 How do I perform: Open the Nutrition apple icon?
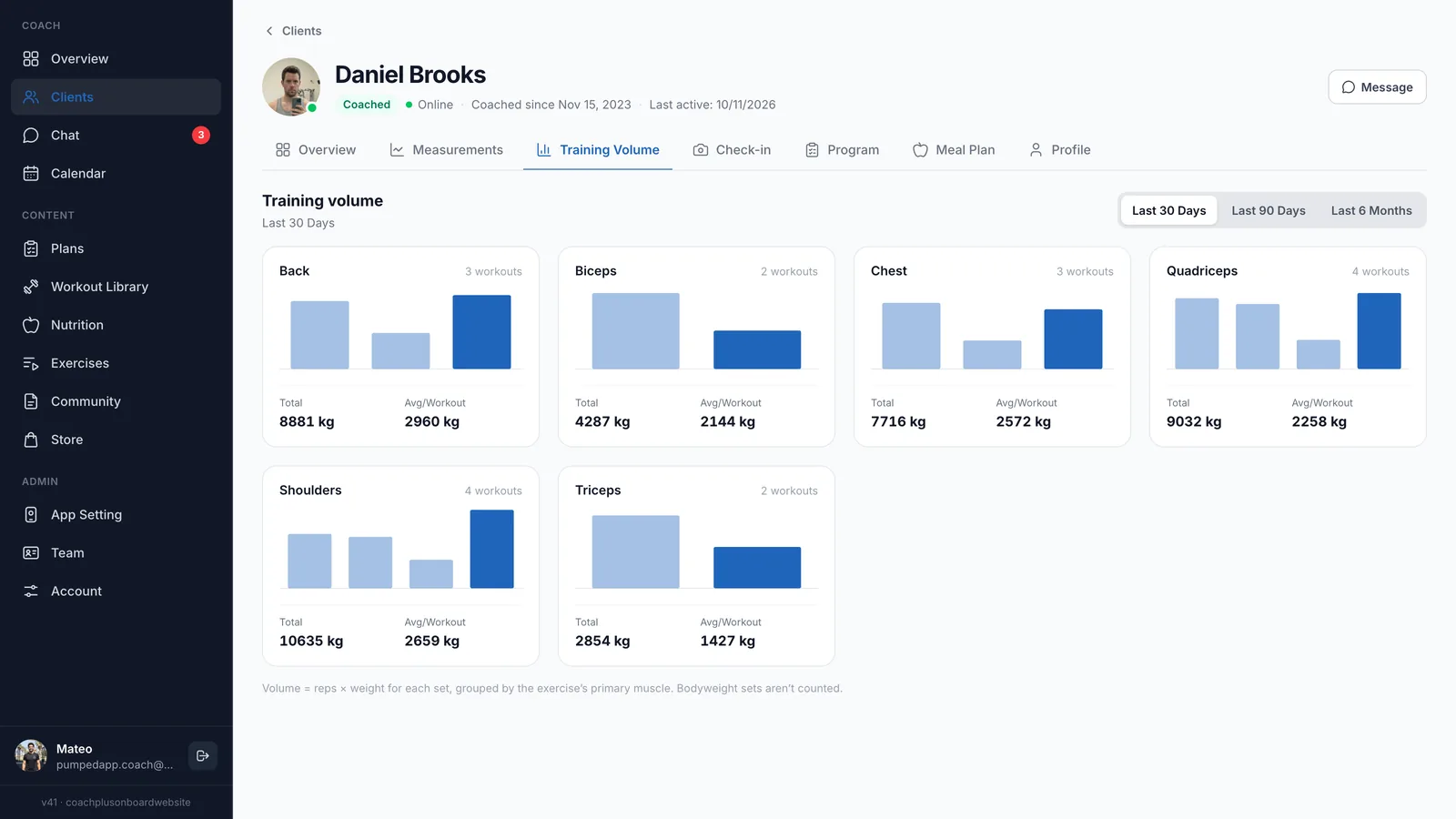coord(31,325)
